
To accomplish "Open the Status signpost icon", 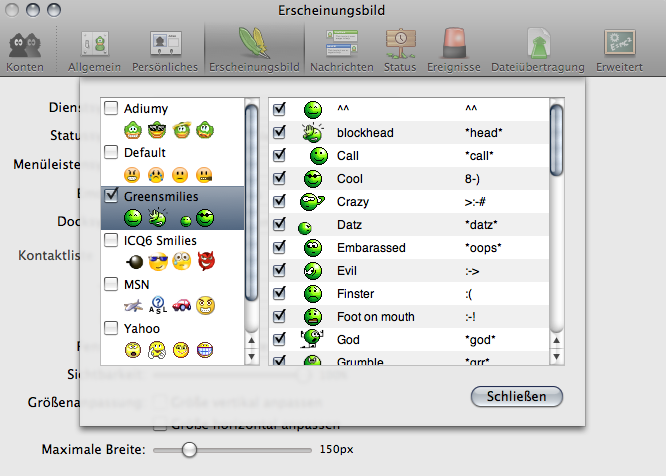I will (x=400, y=43).
